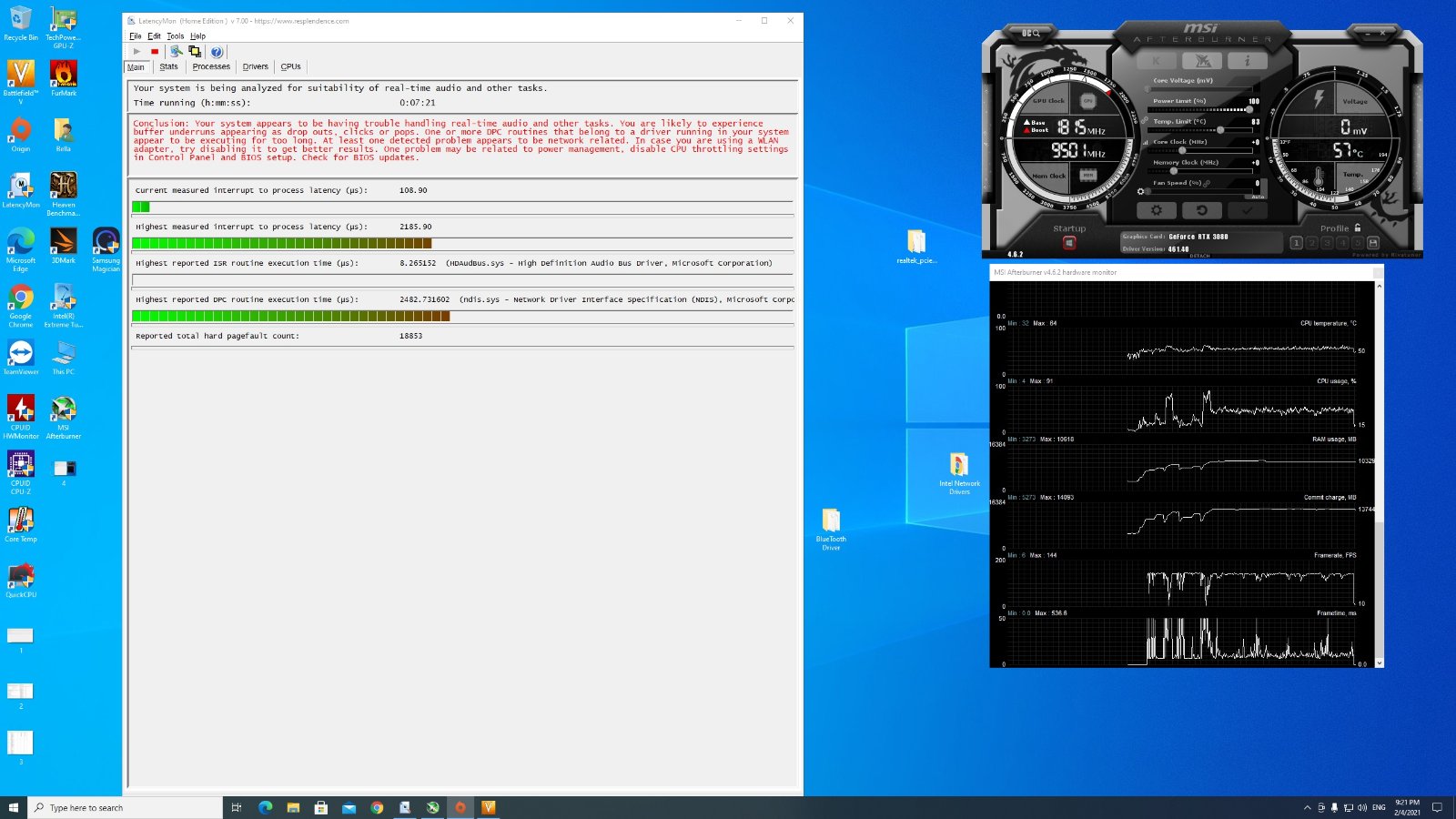Select Afterburner profile slot 2
Viewport: 1456px width, 819px height.
[x=1311, y=243]
